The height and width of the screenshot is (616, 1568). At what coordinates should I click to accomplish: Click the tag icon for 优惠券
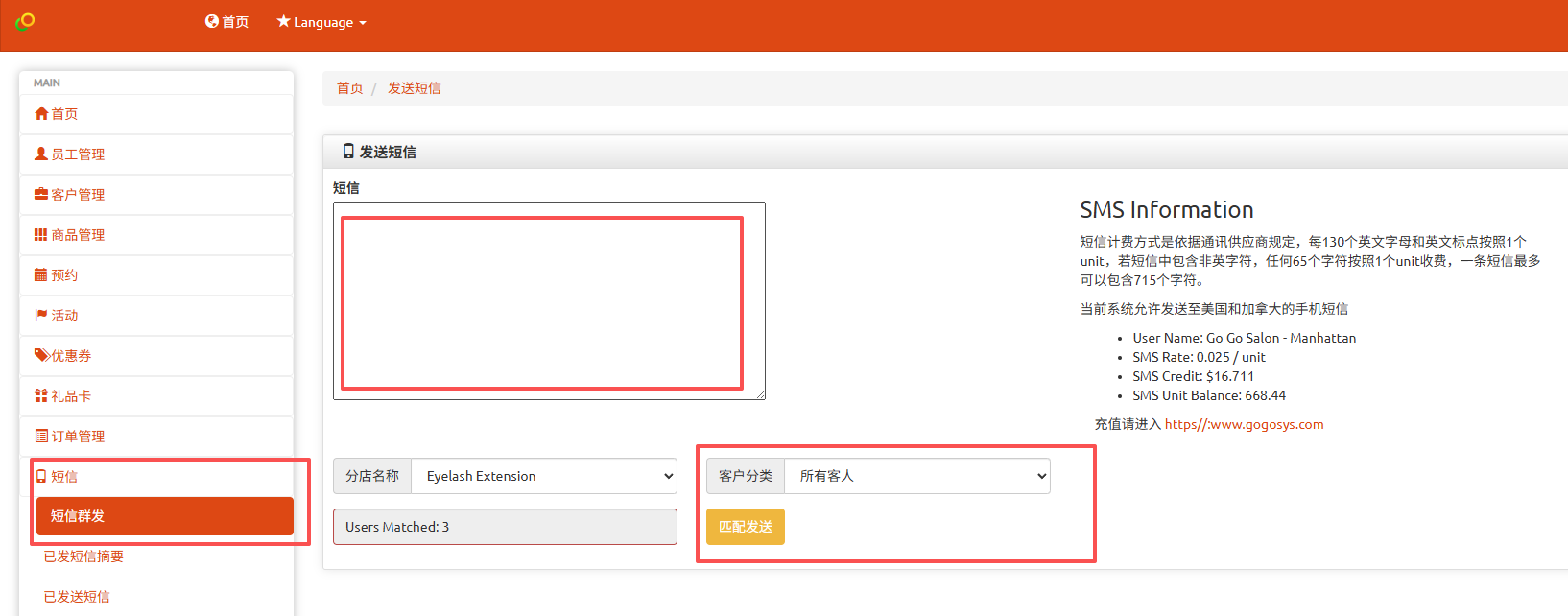(x=41, y=355)
